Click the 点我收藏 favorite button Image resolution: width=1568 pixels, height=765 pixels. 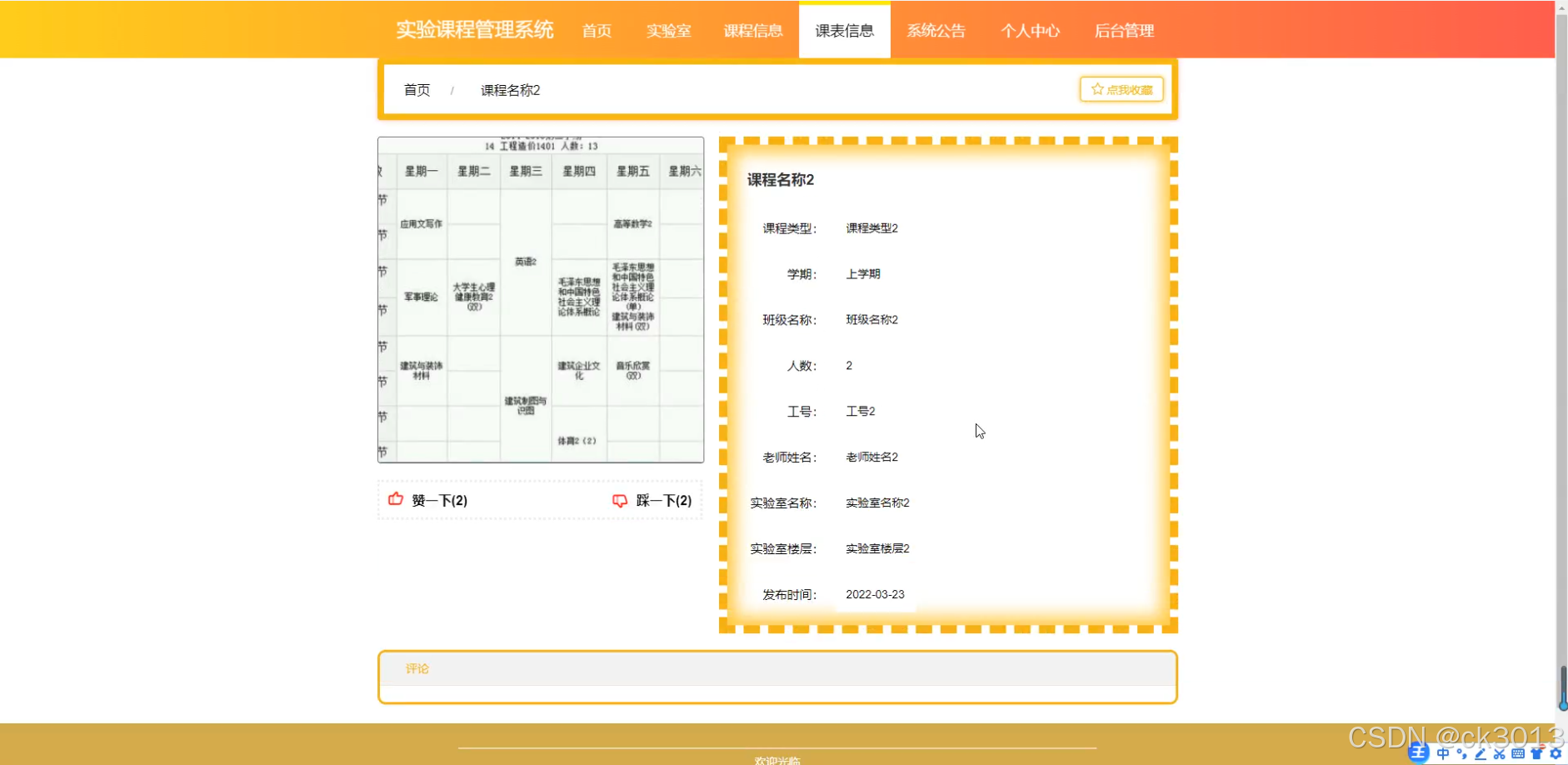(1121, 89)
